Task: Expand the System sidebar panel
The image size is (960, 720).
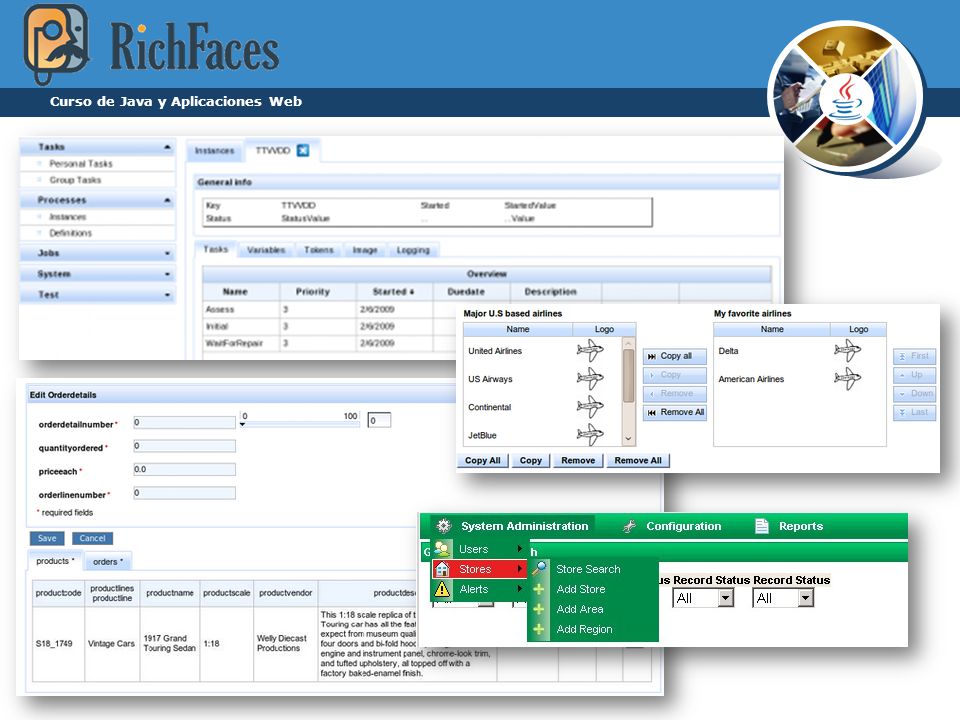Action: 167,274
